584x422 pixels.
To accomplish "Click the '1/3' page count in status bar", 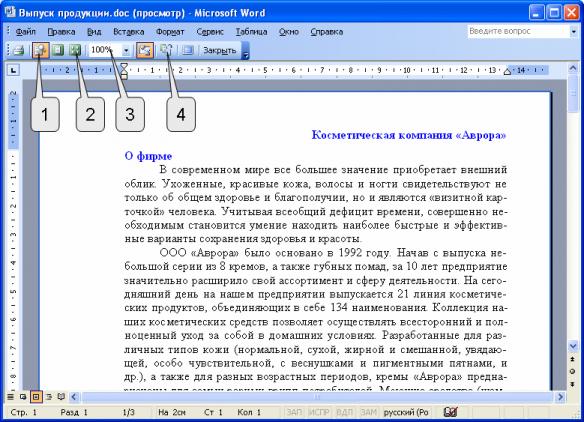I will [128, 412].
